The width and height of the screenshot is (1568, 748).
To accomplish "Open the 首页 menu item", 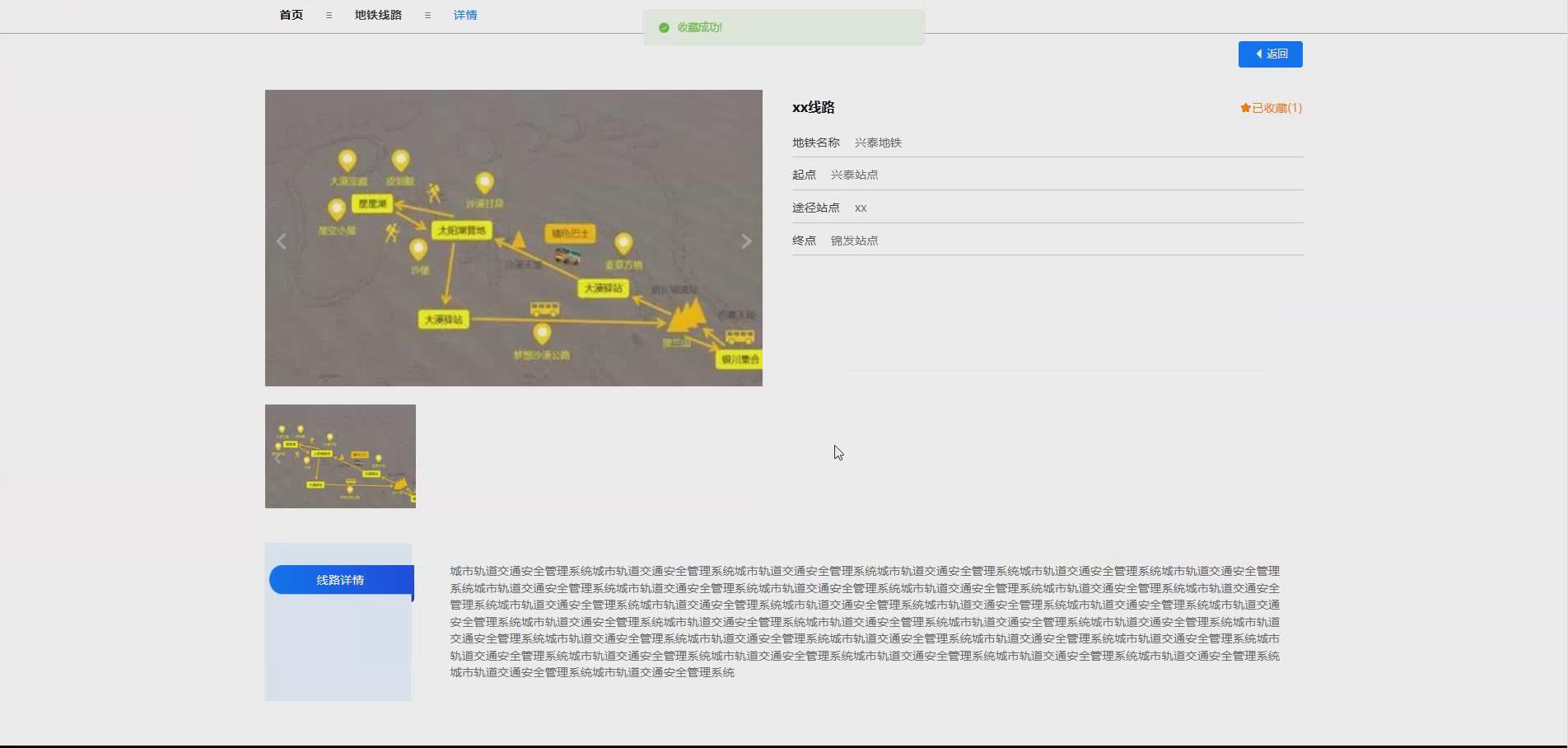I will click(x=290, y=15).
